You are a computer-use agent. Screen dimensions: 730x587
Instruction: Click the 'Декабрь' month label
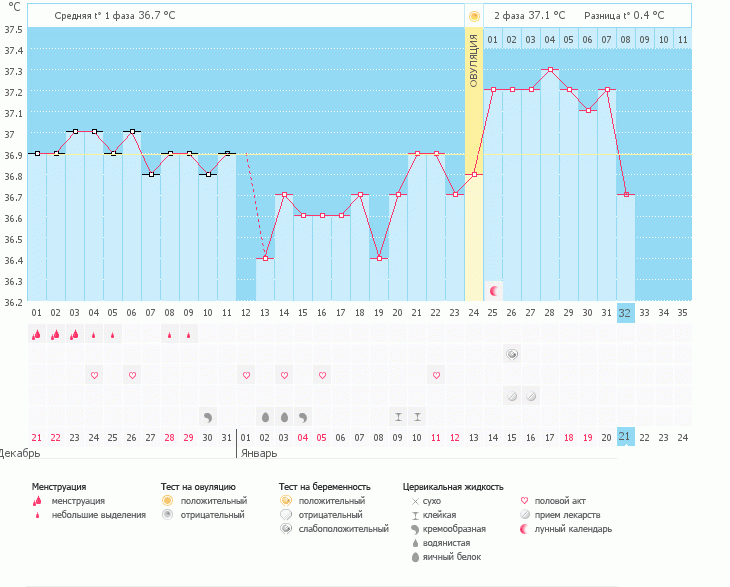20,453
